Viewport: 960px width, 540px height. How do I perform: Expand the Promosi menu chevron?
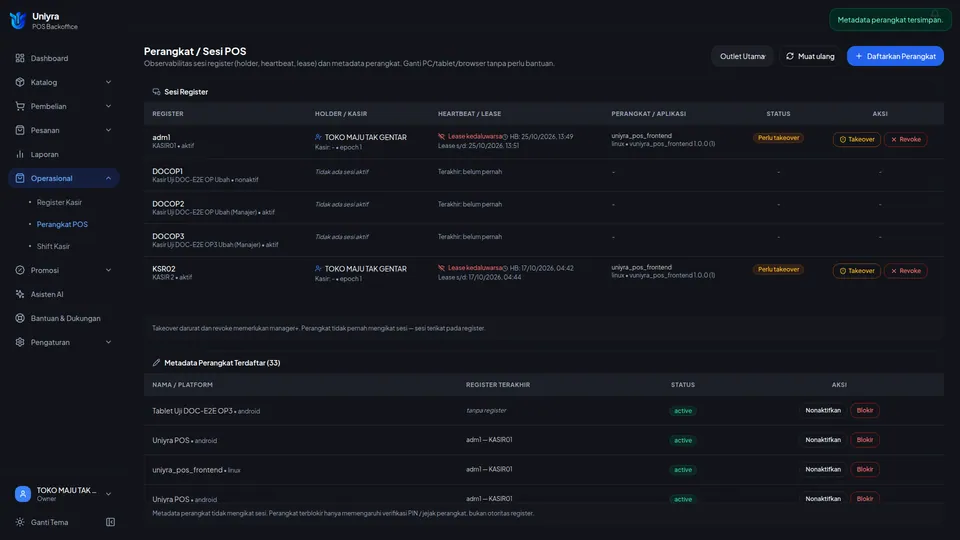pyautogui.click(x=108, y=270)
